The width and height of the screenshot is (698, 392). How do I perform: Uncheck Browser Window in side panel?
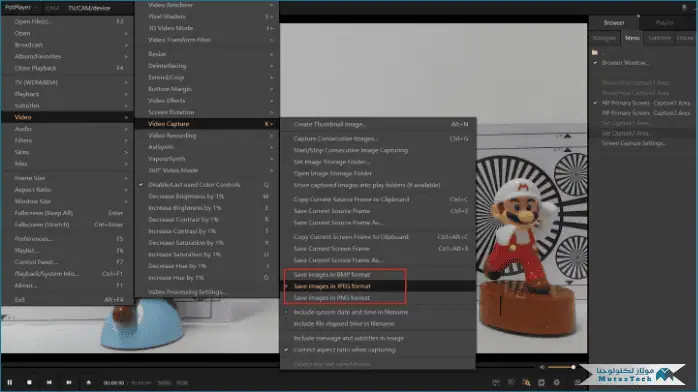pos(625,63)
